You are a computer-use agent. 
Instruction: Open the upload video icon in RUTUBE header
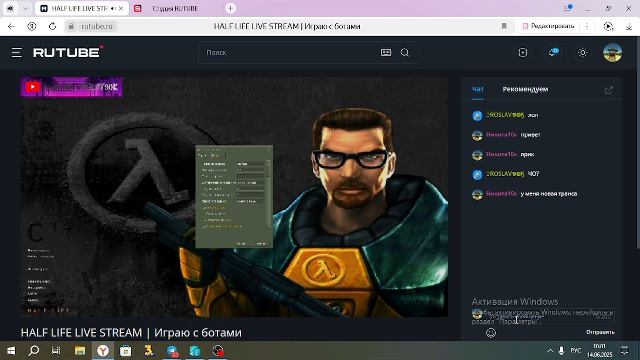(523, 53)
